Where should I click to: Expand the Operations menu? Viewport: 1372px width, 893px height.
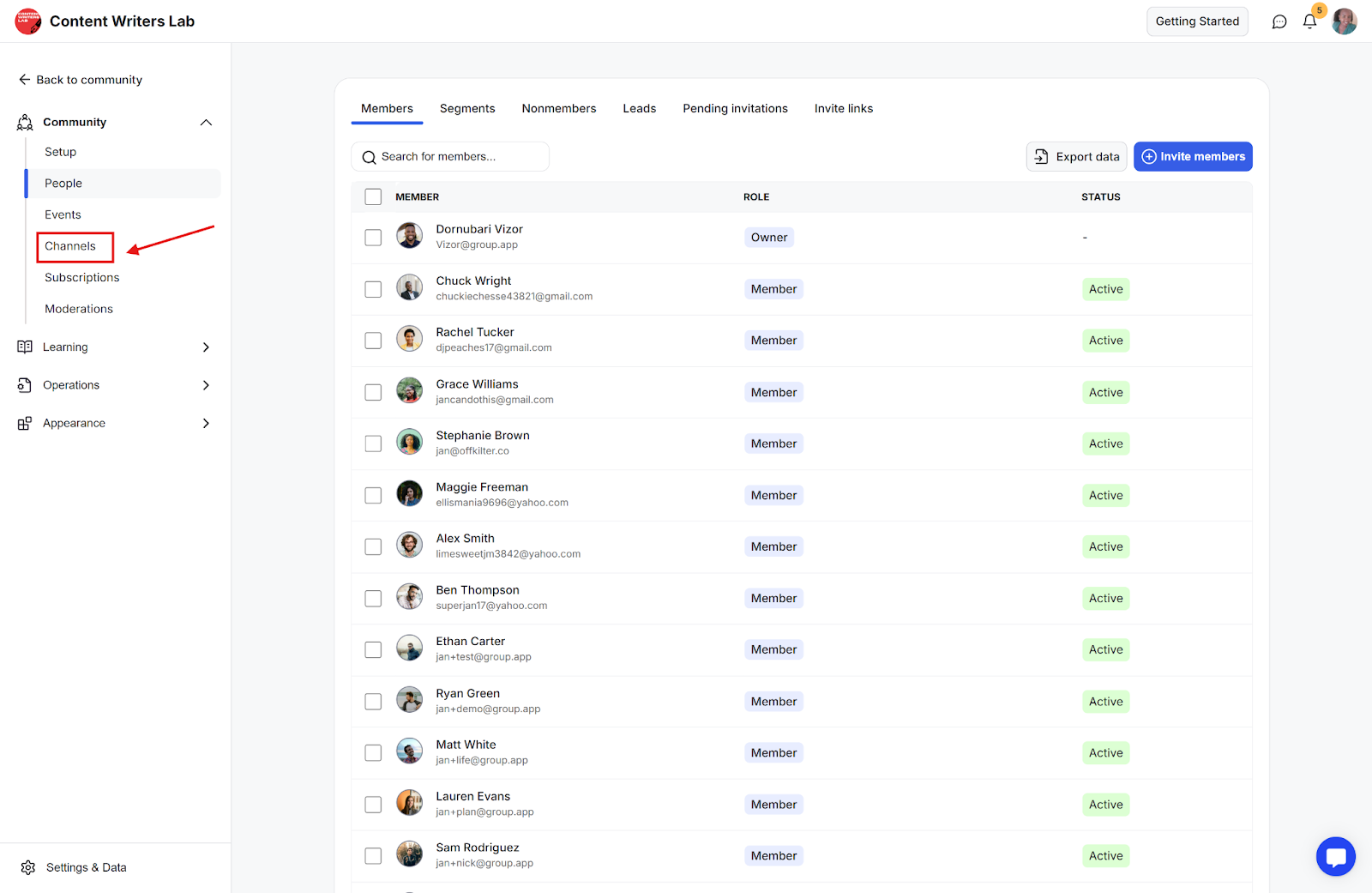coord(206,385)
